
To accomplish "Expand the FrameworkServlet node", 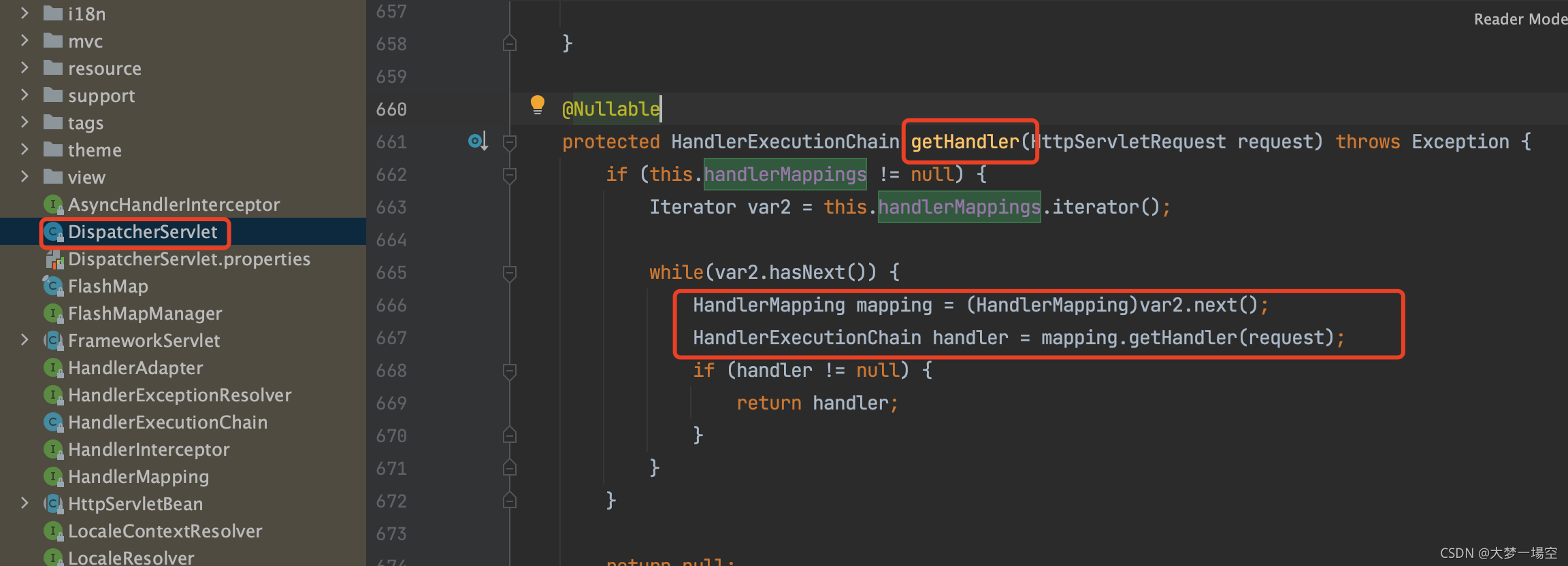I will coord(24,340).
